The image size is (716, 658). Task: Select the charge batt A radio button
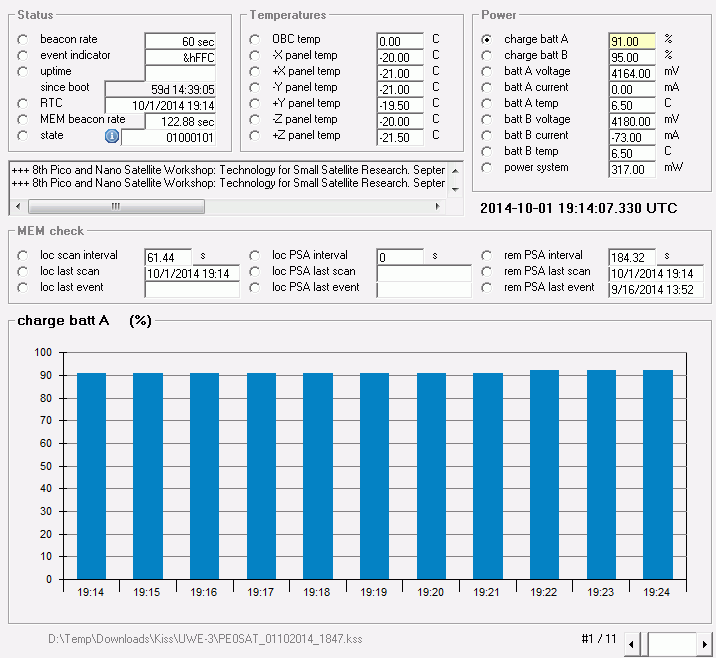point(487,40)
